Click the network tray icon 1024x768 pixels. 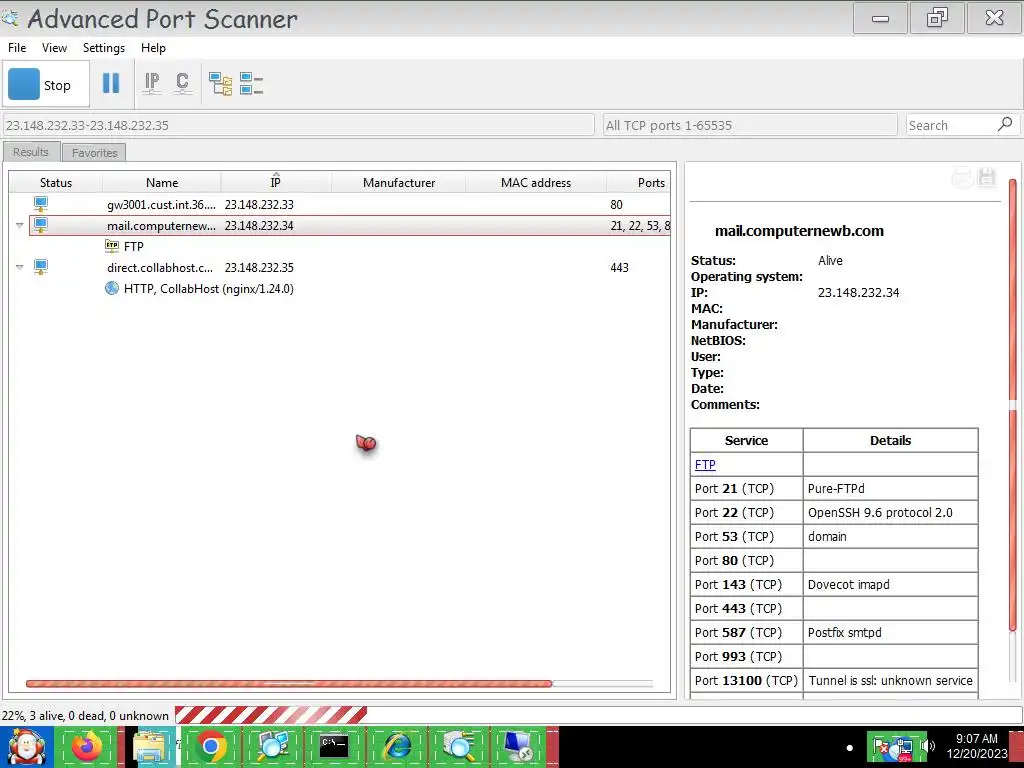coord(905,748)
